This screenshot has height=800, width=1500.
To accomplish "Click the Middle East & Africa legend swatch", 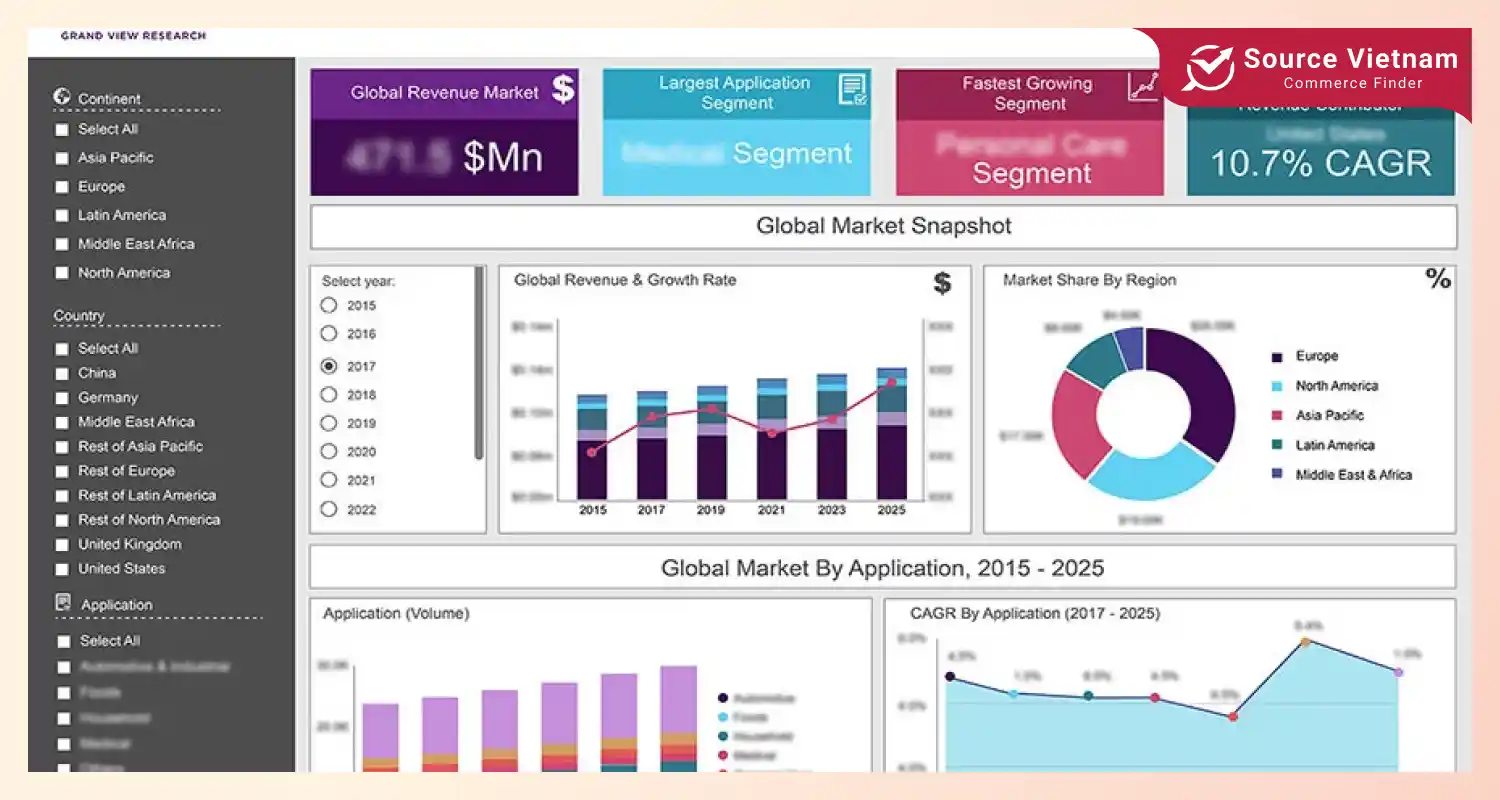I will (1277, 474).
